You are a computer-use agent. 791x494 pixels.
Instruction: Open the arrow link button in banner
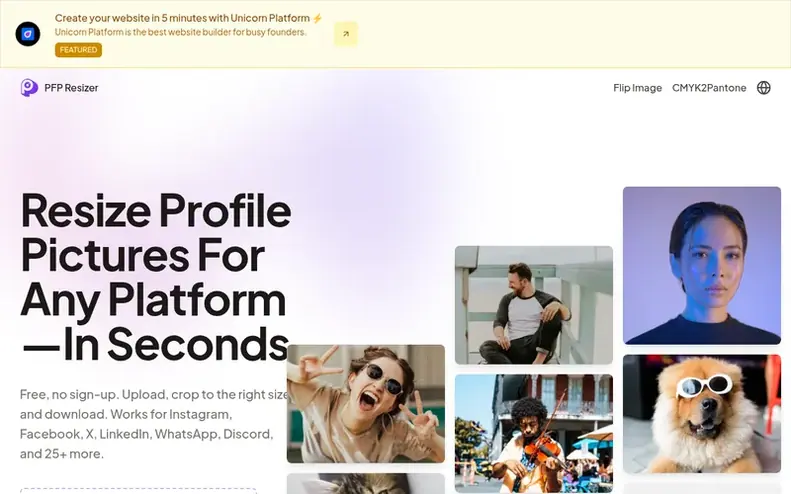pos(346,34)
